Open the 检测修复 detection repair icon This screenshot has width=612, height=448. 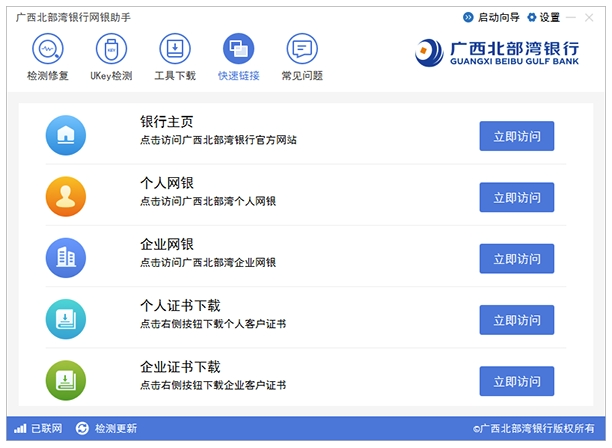click(x=48, y=48)
